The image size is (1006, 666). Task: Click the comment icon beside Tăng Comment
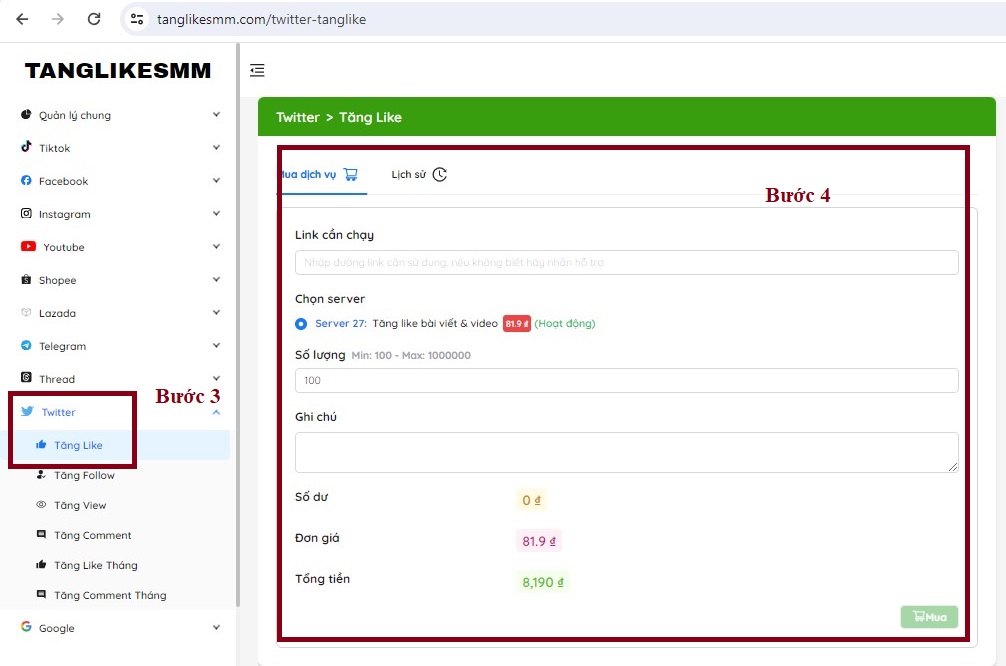[41, 534]
